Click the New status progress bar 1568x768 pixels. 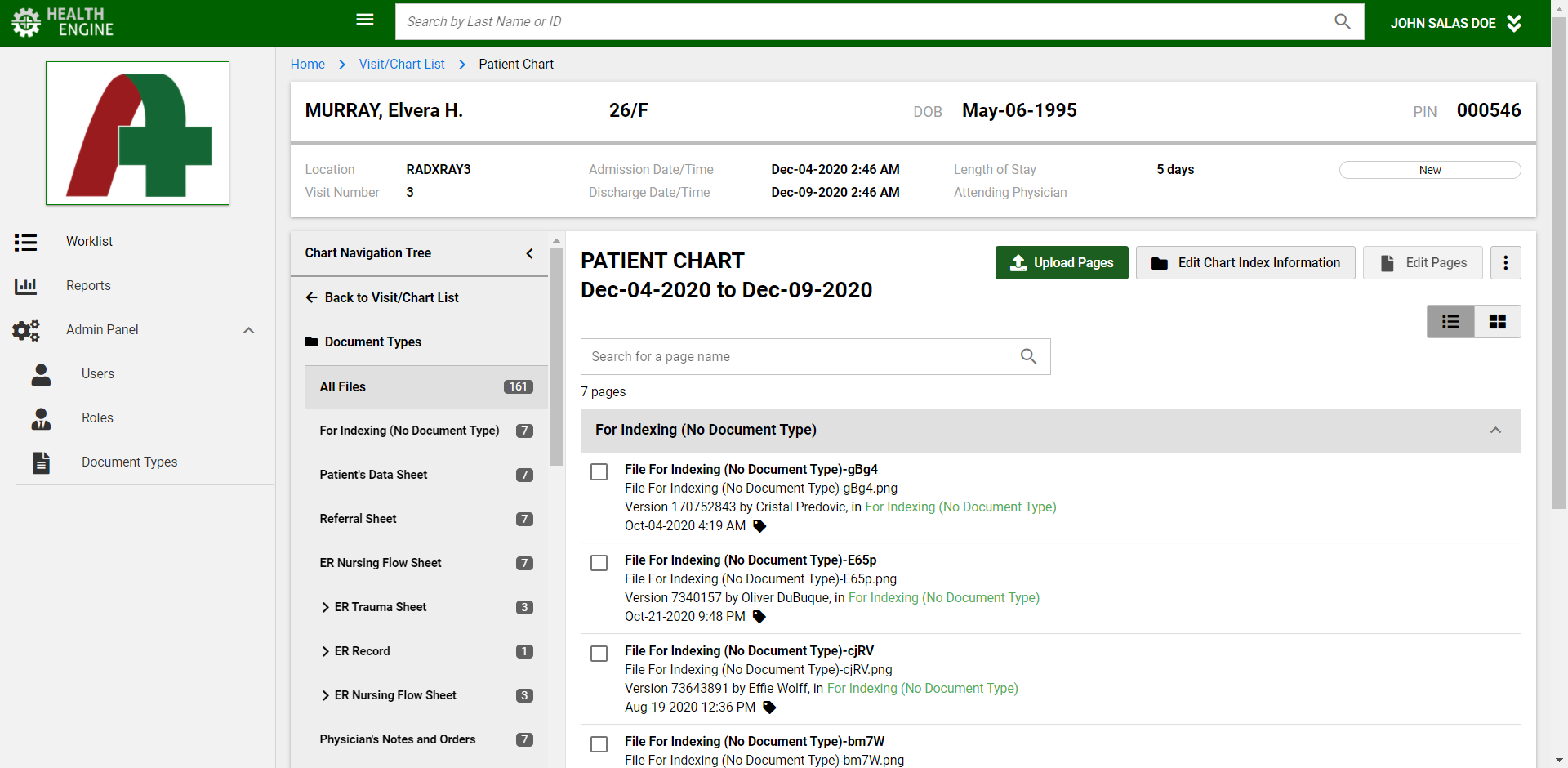pyautogui.click(x=1430, y=170)
